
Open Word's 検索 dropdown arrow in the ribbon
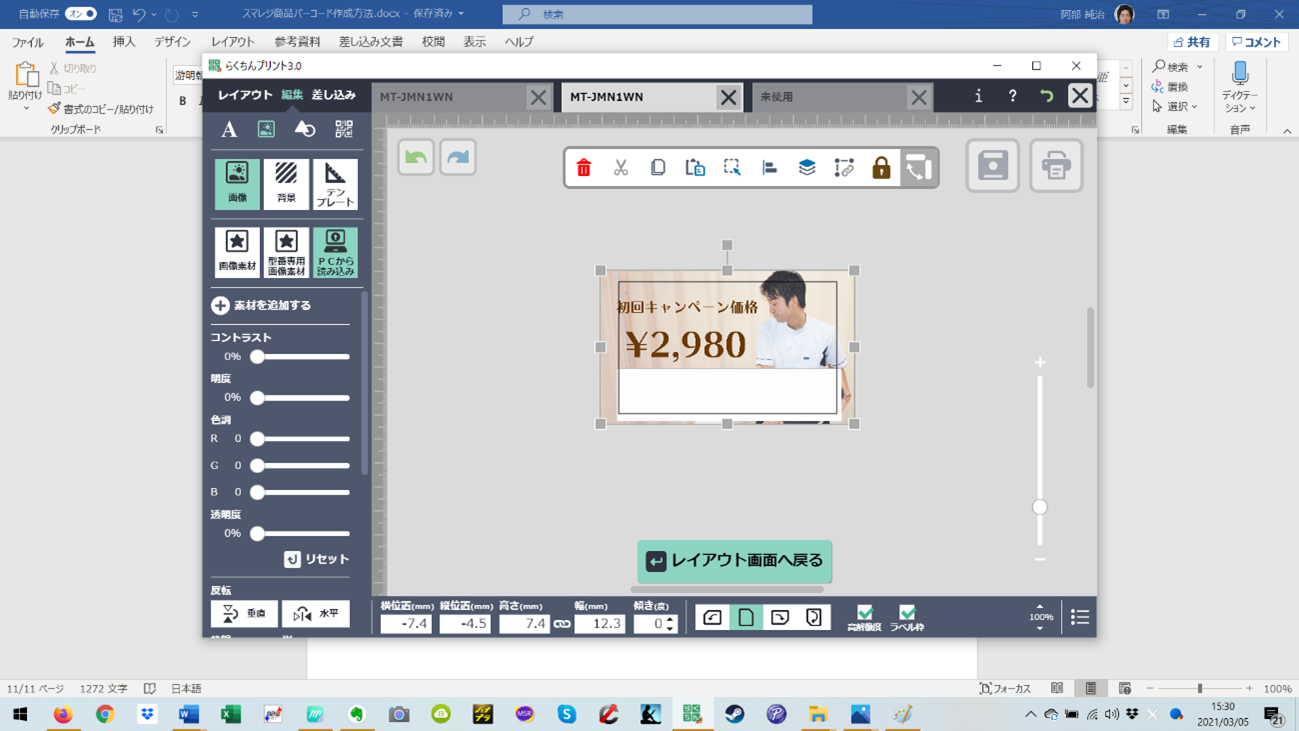[x=1200, y=67]
